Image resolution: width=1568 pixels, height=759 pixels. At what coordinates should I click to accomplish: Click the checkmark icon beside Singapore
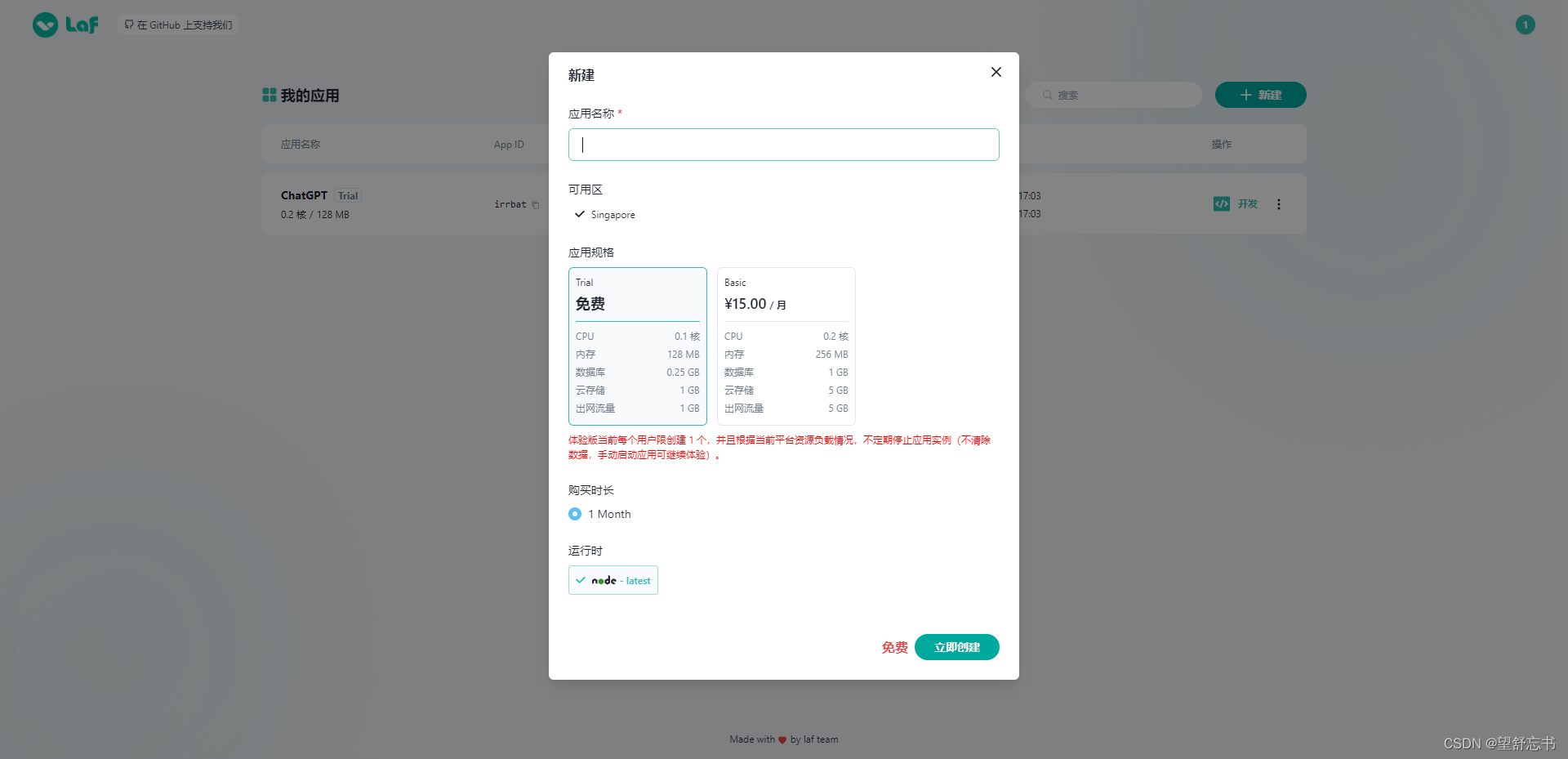click(579, 214)
